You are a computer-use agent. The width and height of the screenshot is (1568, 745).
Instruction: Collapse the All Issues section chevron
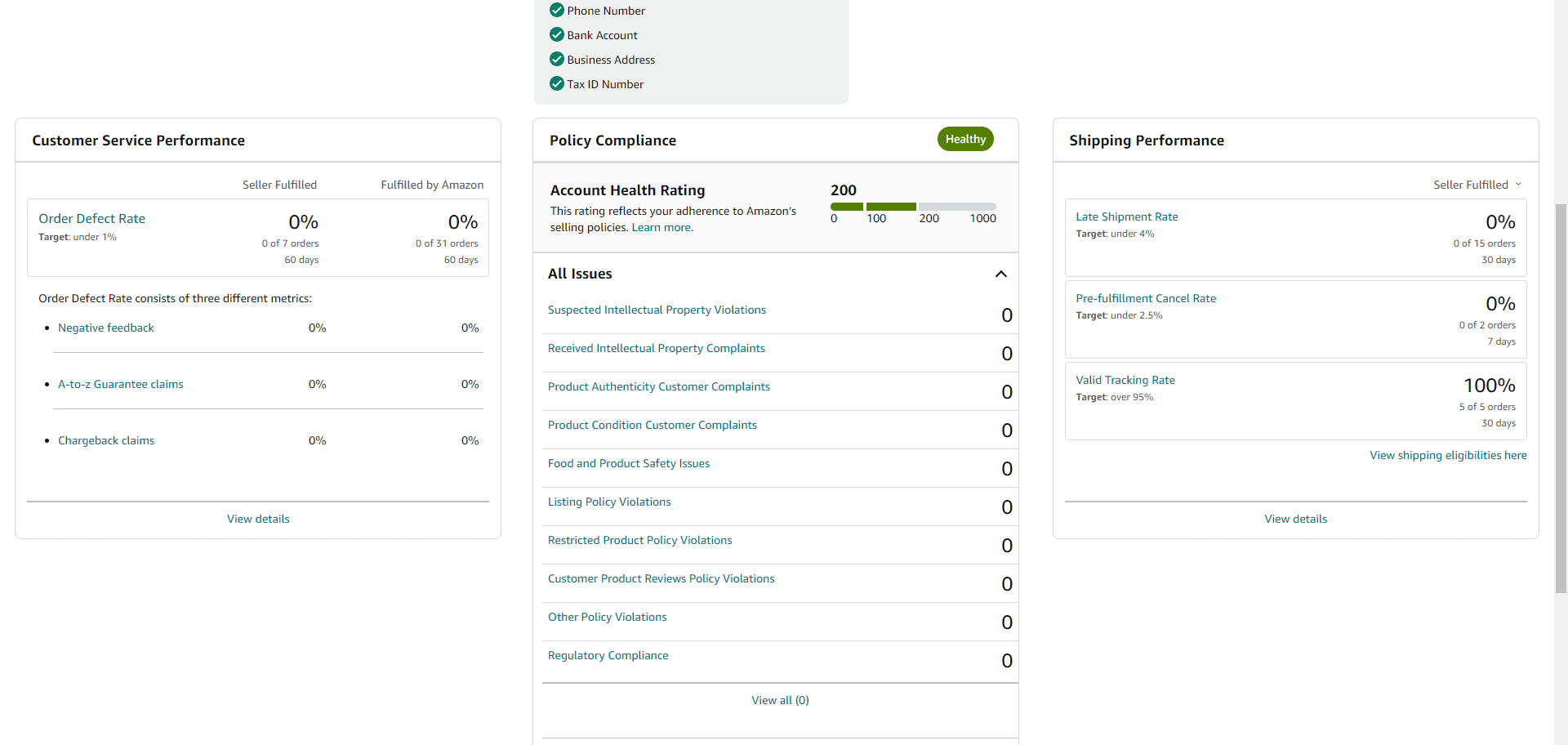pos(1000,274)
